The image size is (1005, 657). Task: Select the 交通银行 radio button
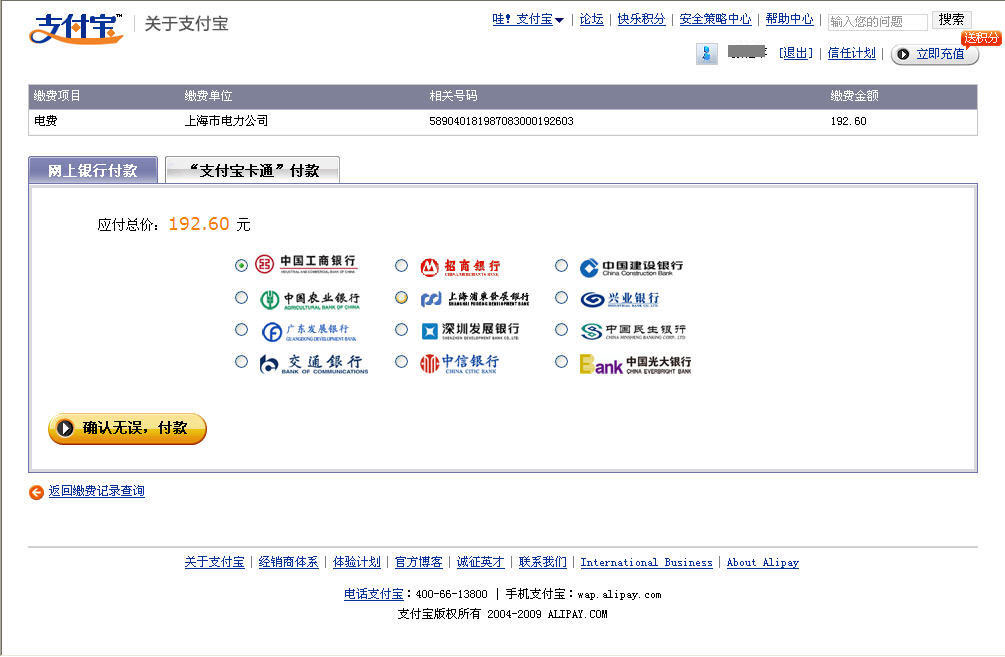tap(241, 362)
